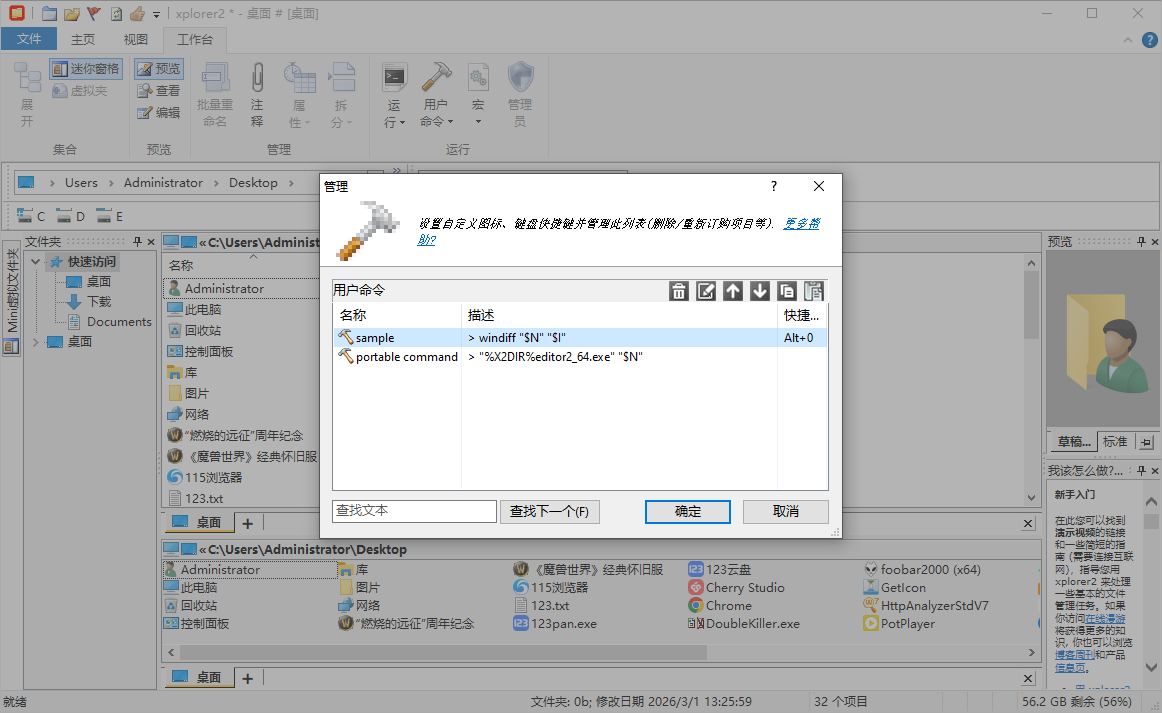Paste a user command from clipboard
The width and height of the screenshot is (1162, 713).
814,290
